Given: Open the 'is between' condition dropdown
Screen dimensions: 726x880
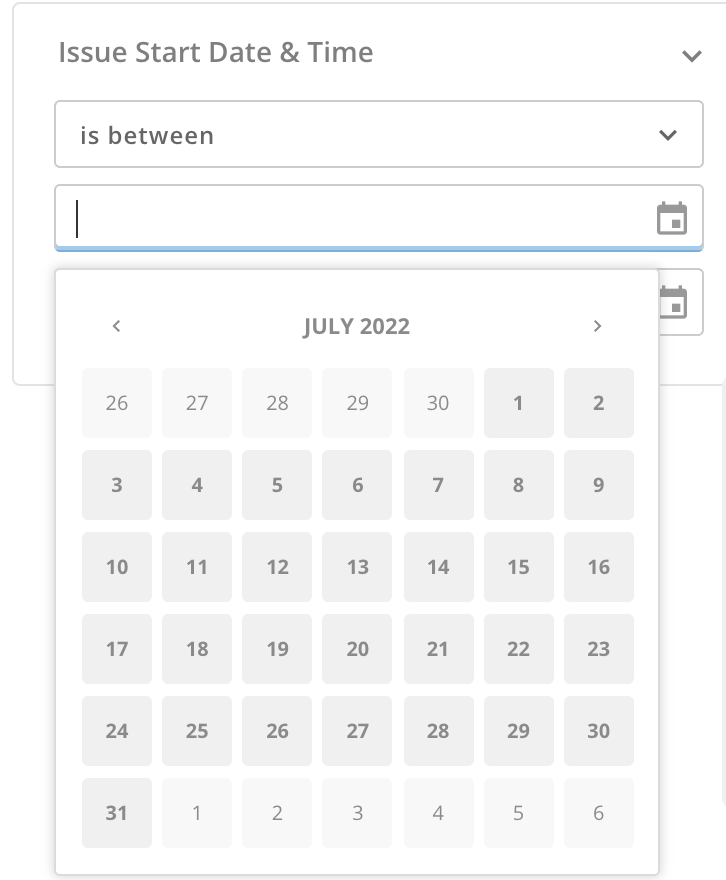Looking at the screenshot, I should tap(378, 134).
